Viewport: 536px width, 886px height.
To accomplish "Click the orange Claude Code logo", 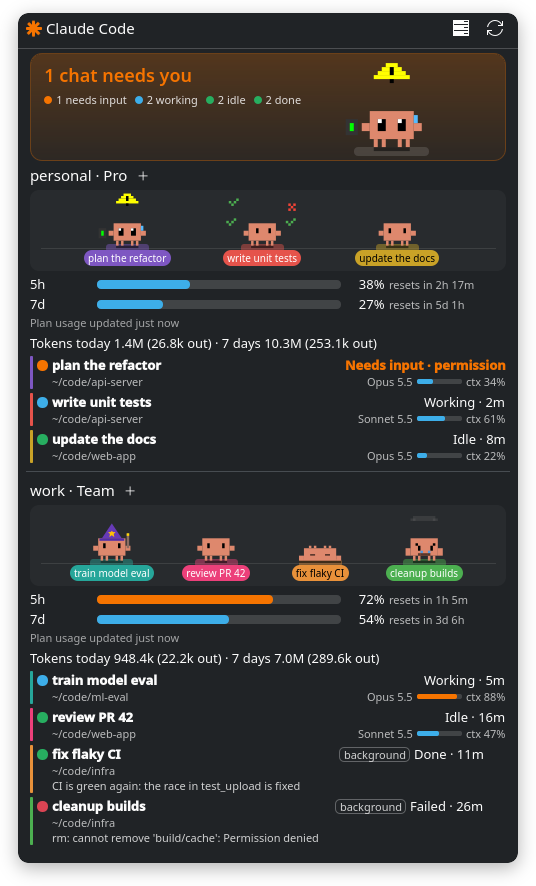I will click(x=34, y=29).
